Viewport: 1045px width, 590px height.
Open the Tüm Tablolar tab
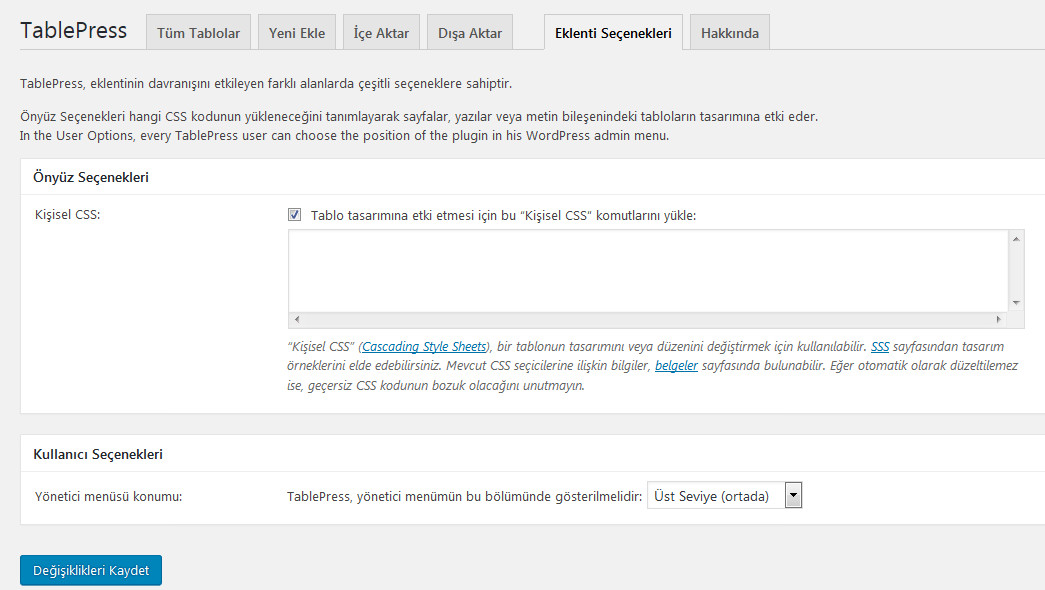[x=198, y=33]
